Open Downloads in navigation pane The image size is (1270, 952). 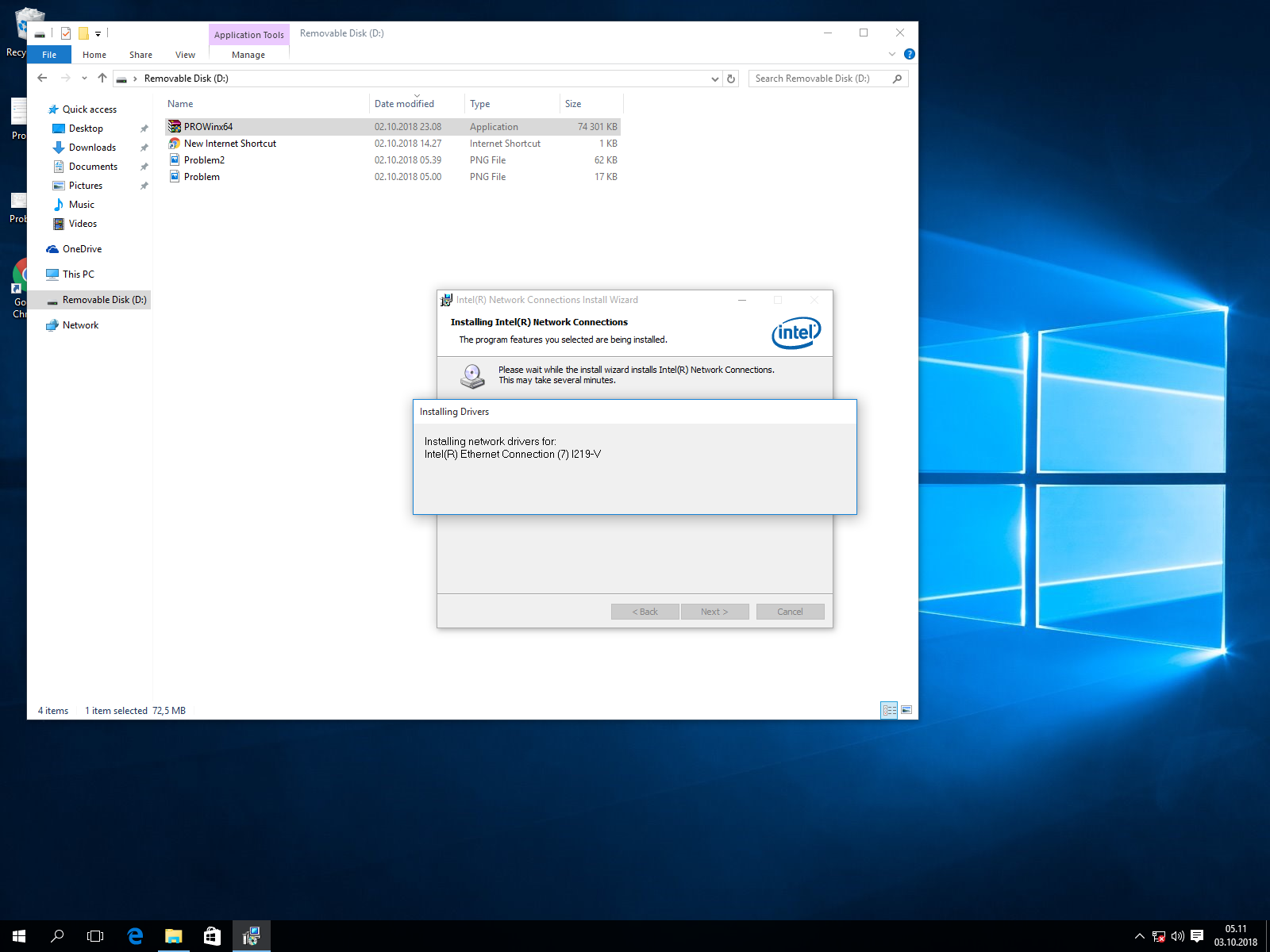pos(92,148)
